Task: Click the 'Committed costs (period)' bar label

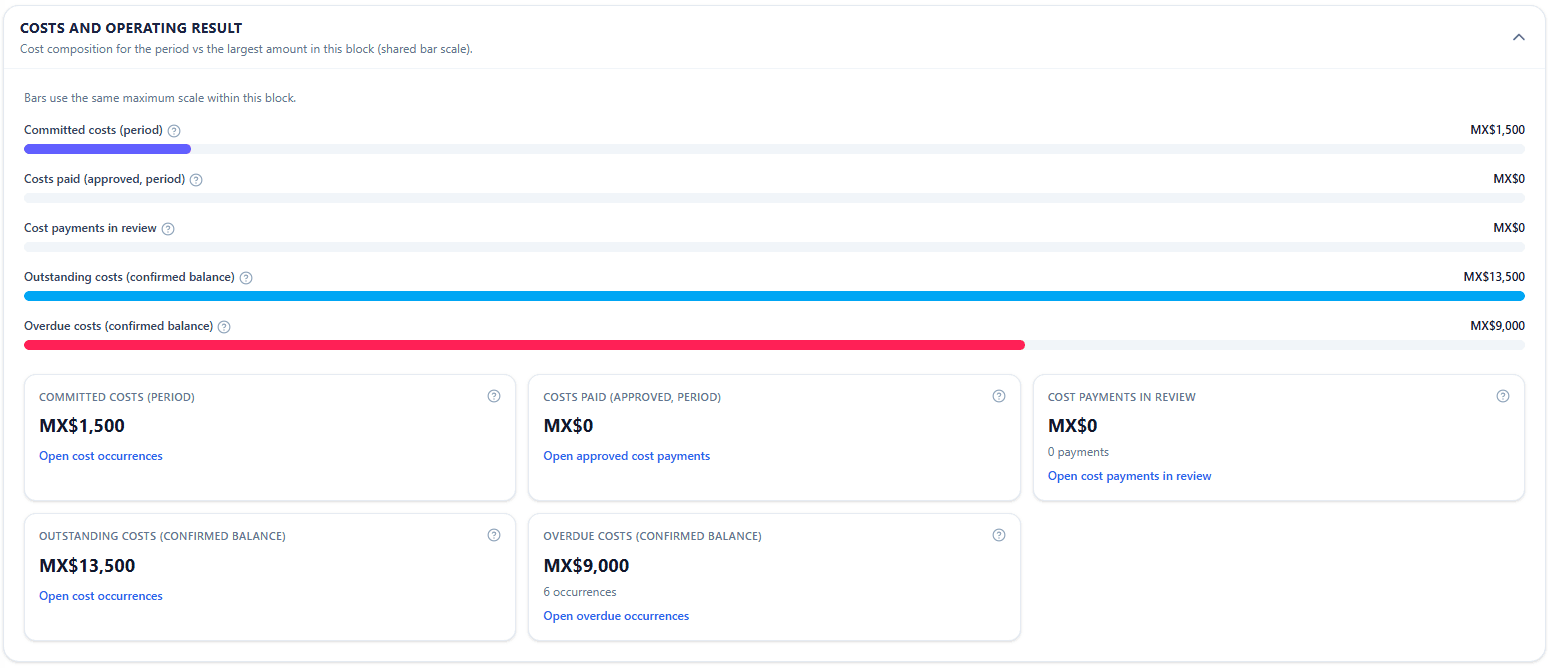Action: 93,130
